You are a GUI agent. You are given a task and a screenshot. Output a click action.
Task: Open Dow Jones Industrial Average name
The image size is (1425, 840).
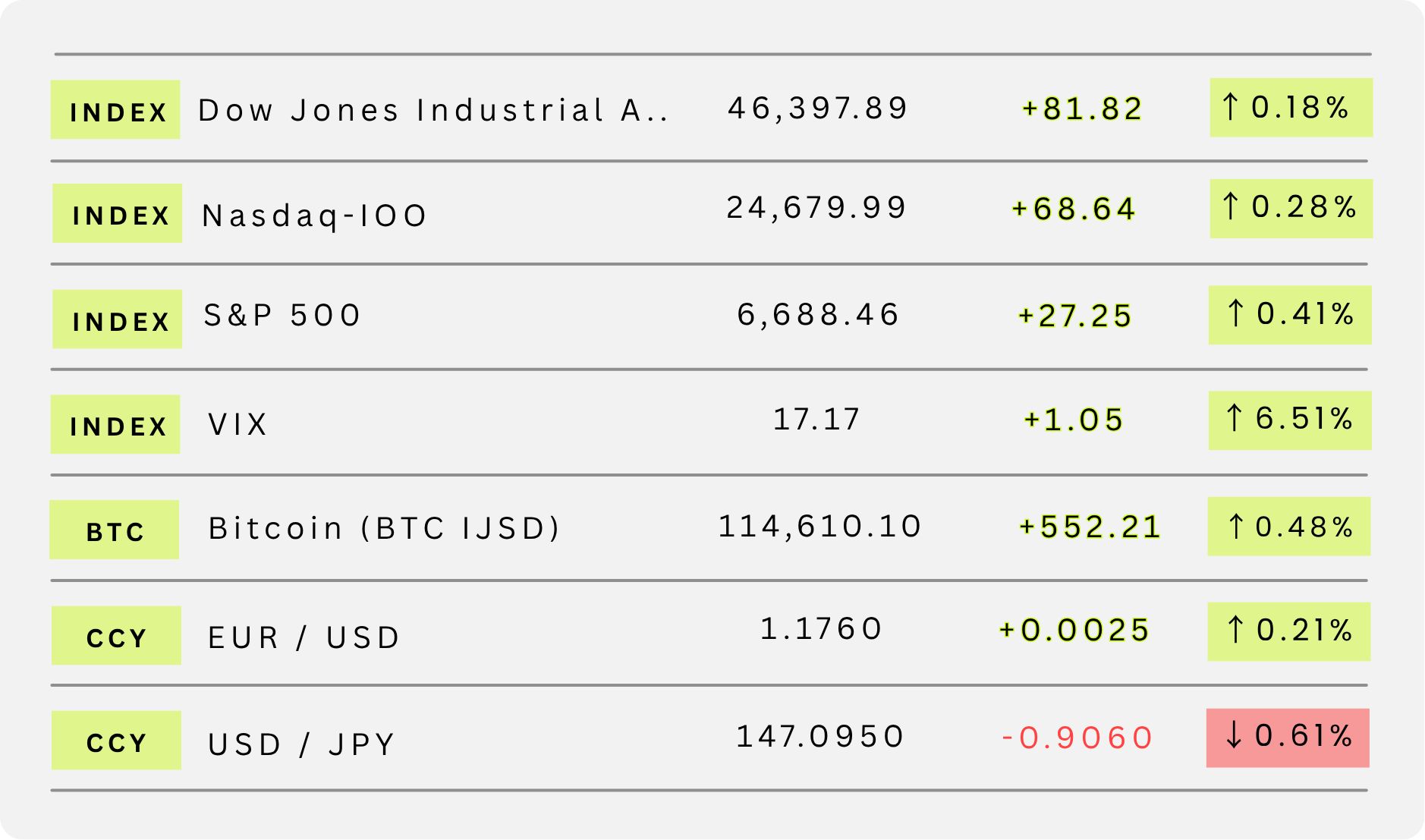pos(433,111)
